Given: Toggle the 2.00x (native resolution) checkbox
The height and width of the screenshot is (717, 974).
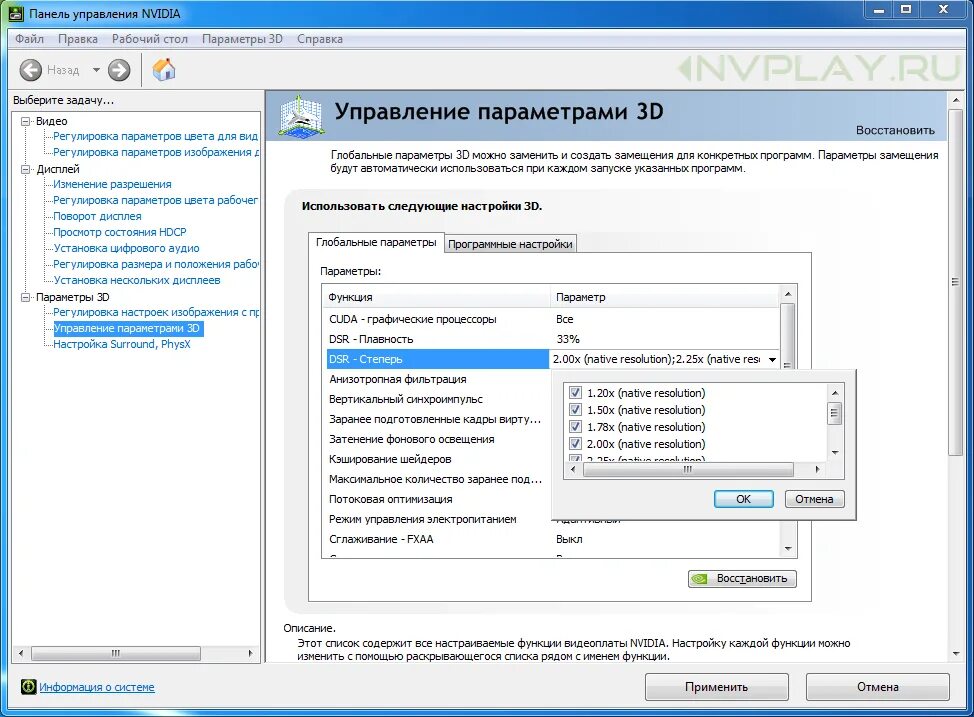Looking at the screenshot, I should pyautogui.click(x=575, y=444).
